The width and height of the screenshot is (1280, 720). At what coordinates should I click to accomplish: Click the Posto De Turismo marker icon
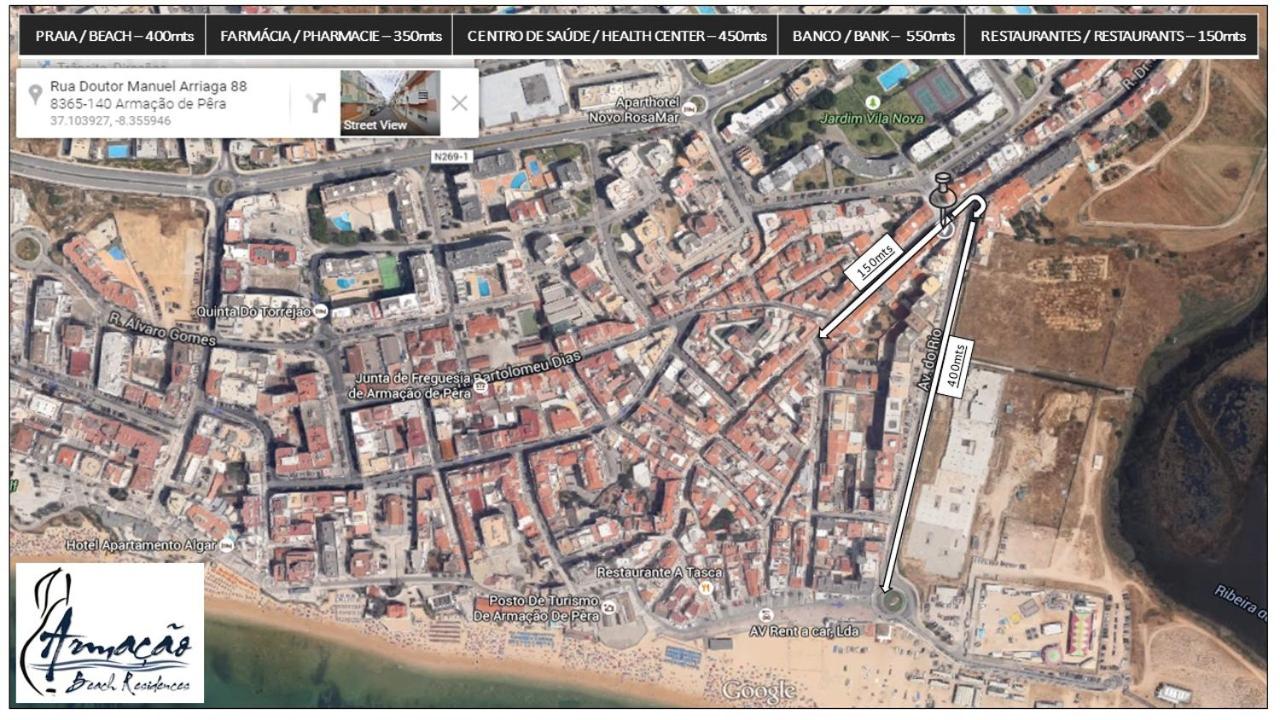click(609, 606)
